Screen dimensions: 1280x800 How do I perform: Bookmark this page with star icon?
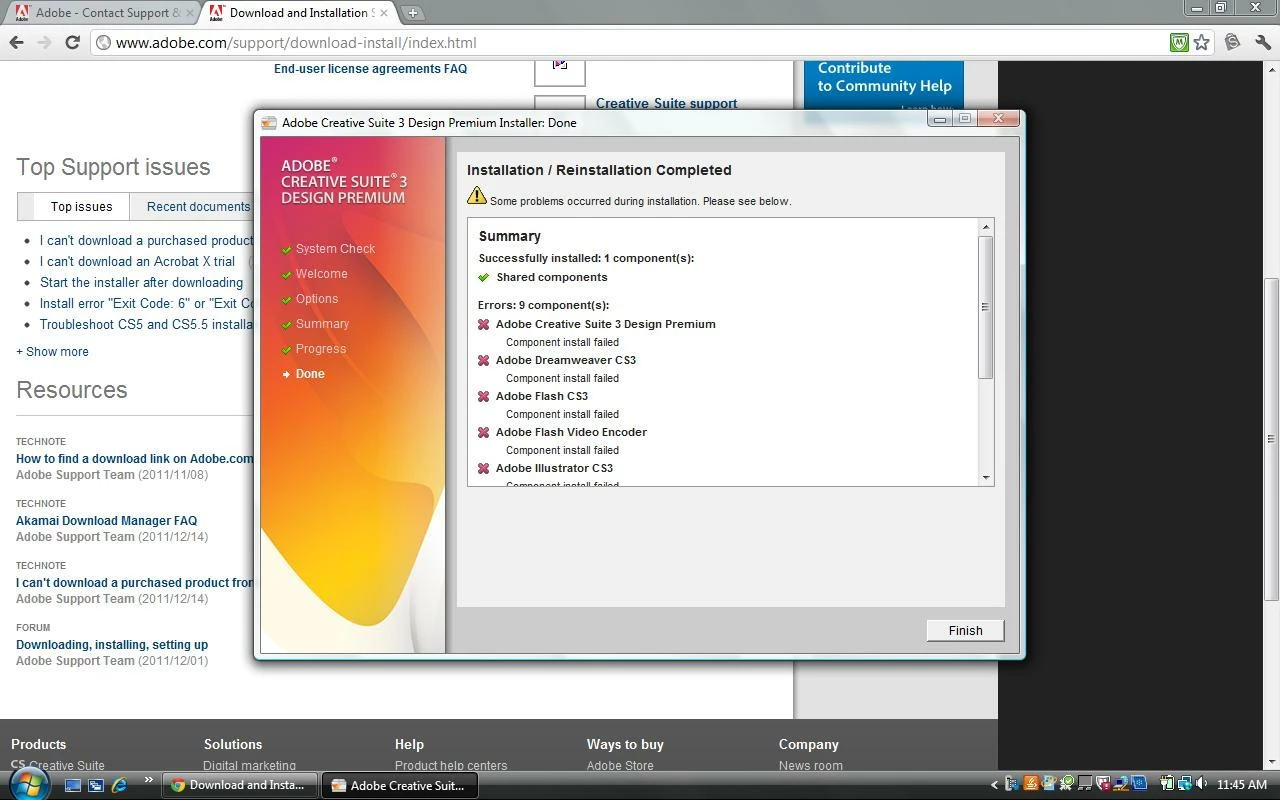click(x=1201, y=42)
